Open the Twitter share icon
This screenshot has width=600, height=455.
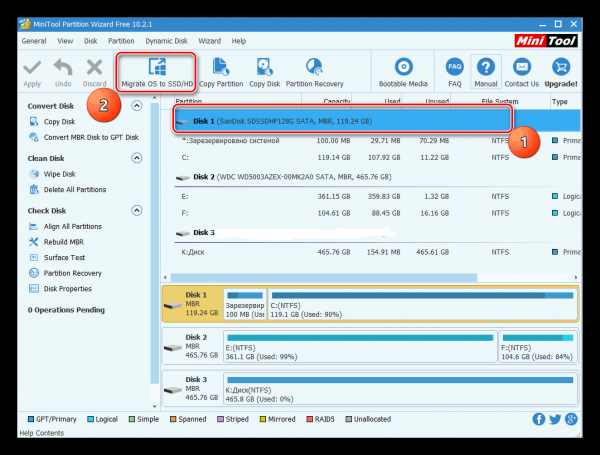pos(555,419)
